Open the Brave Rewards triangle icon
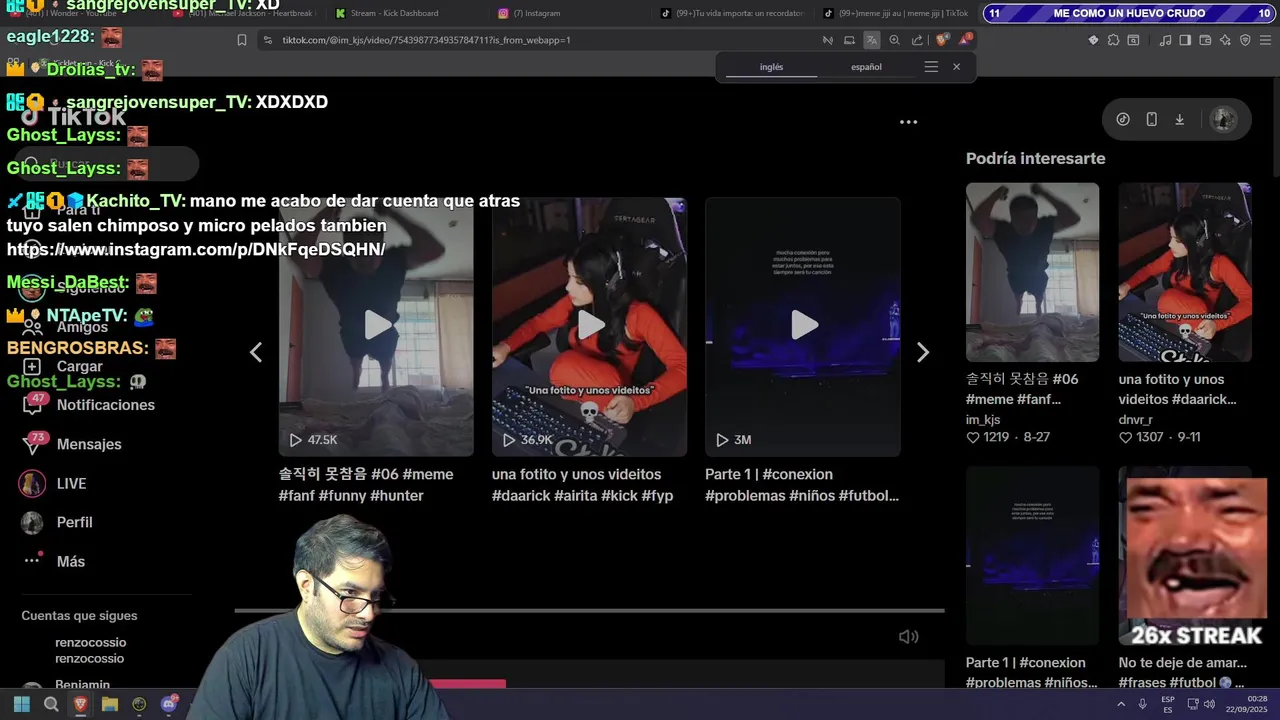The image size is (1280, 720). tap(965, 40)
